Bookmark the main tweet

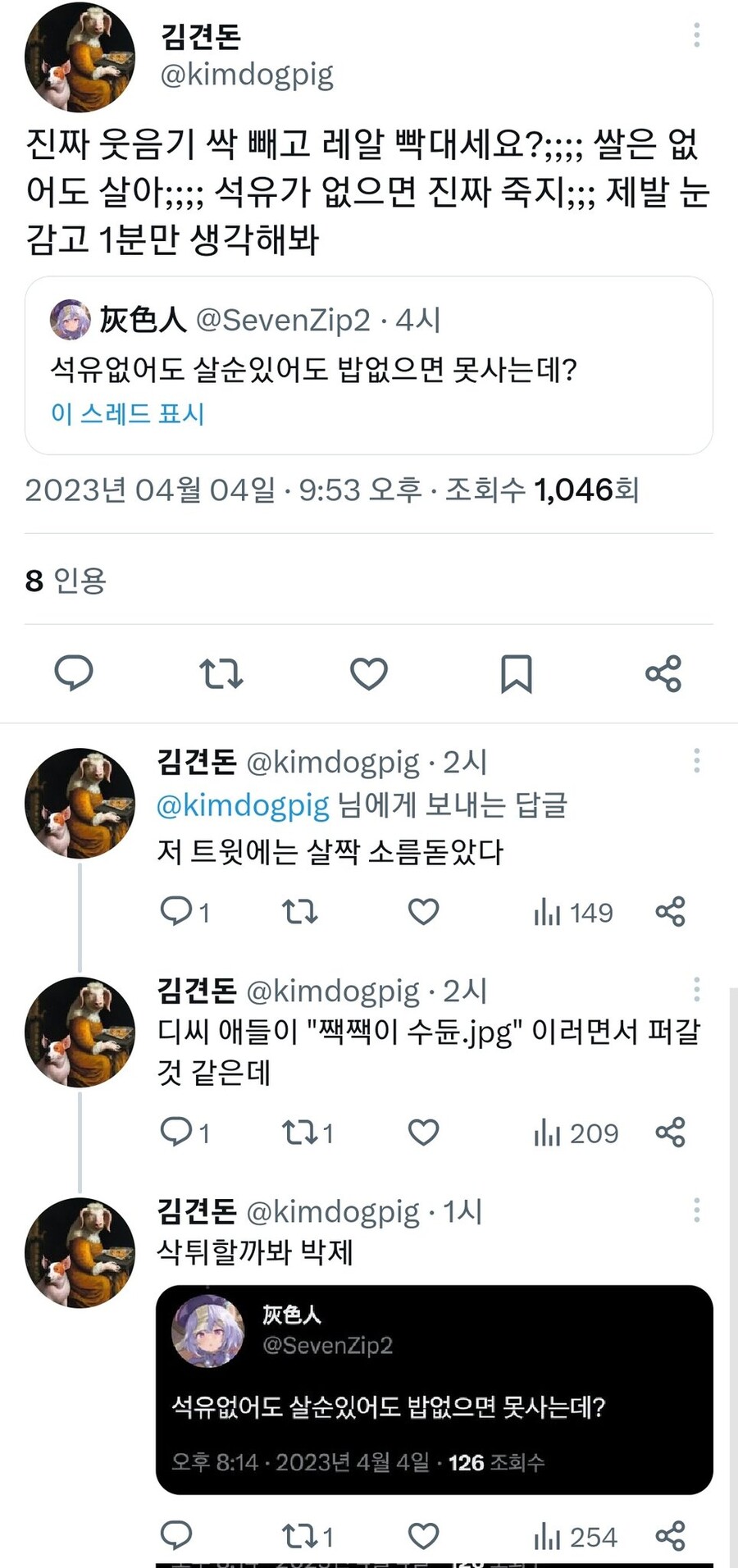point(516,673)
